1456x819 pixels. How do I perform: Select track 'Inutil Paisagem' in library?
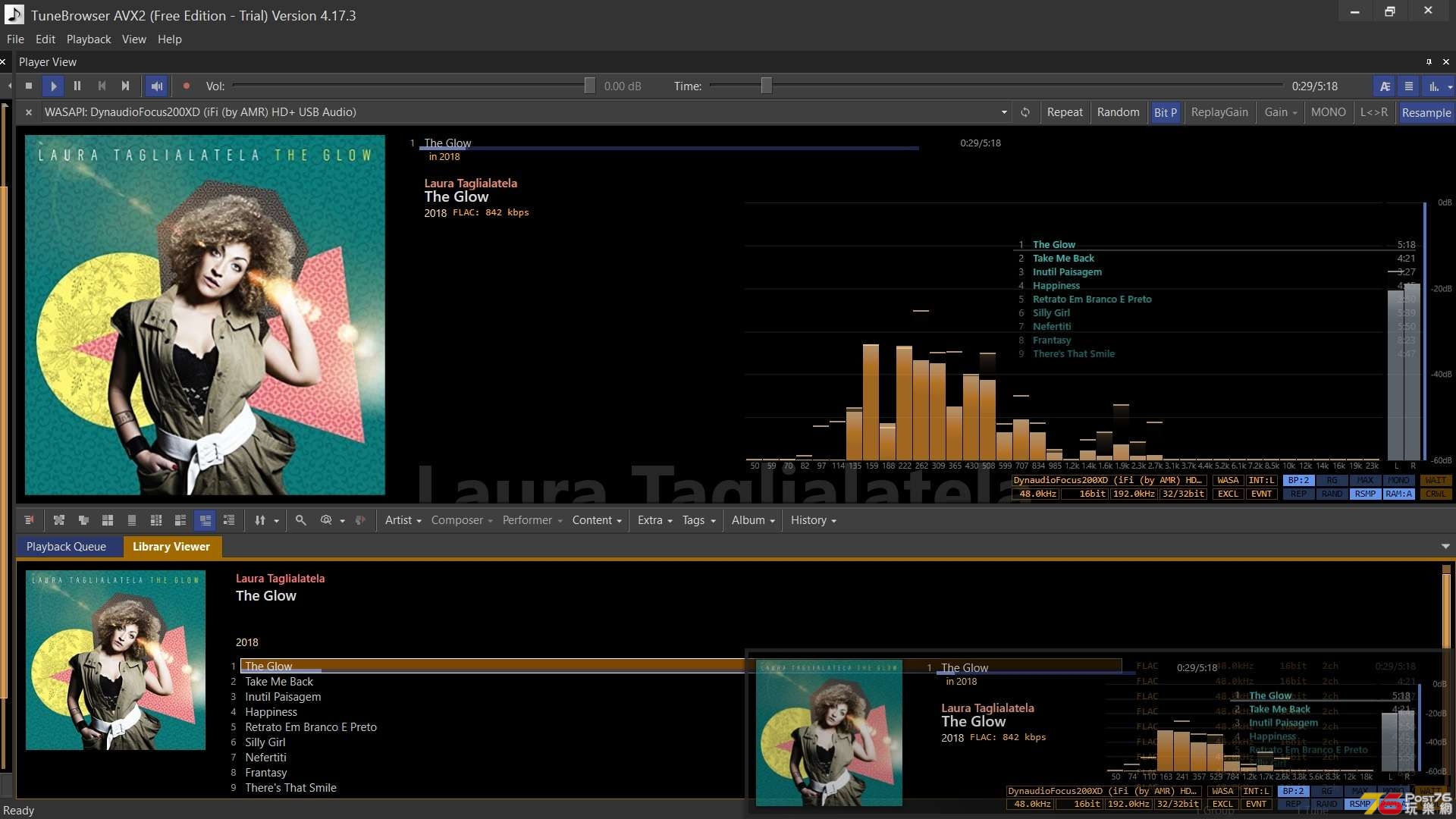point(283,697)
